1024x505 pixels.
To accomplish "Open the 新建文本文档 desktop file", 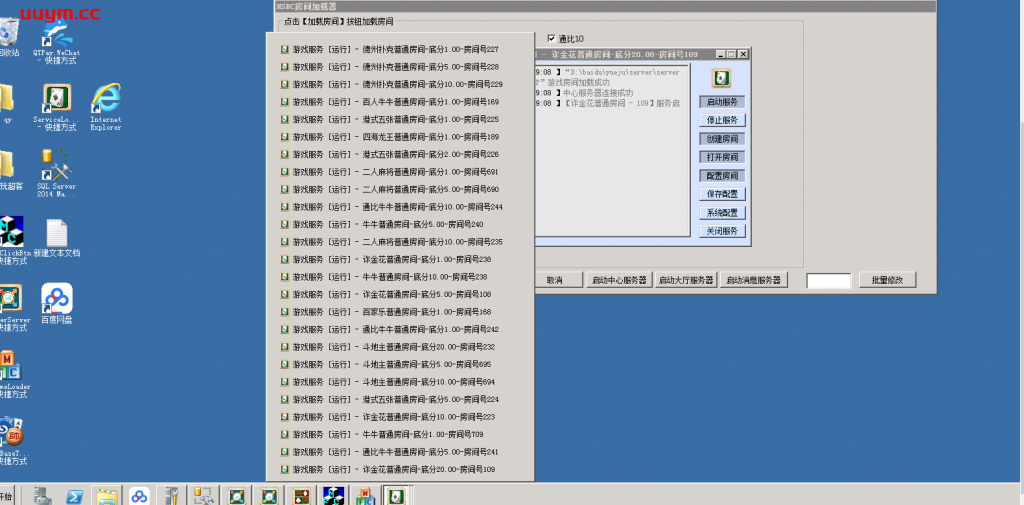I will [x=56, y=234].
